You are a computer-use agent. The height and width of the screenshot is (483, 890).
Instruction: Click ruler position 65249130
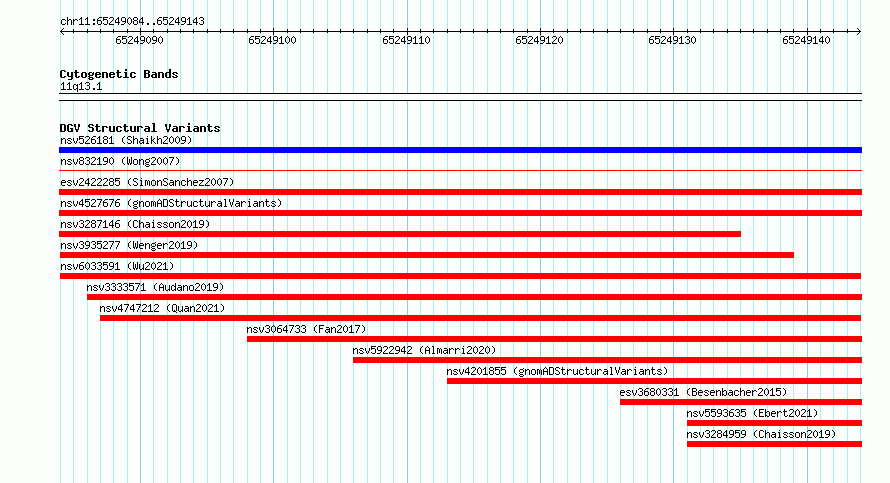tap(673, 40)
